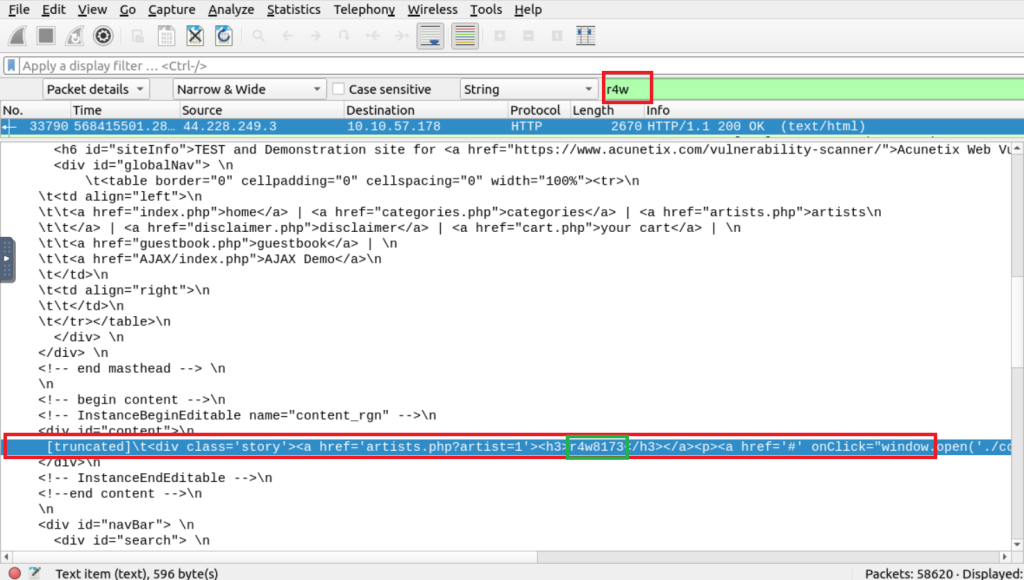1024x580 pixels.
Task: Click the expert information circle in status bar
Action: coord(14,573)
